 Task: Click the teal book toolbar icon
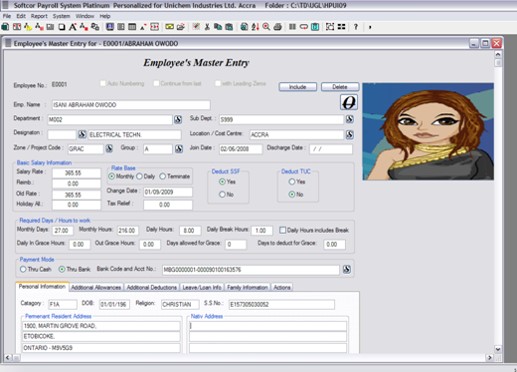point(315,27)
